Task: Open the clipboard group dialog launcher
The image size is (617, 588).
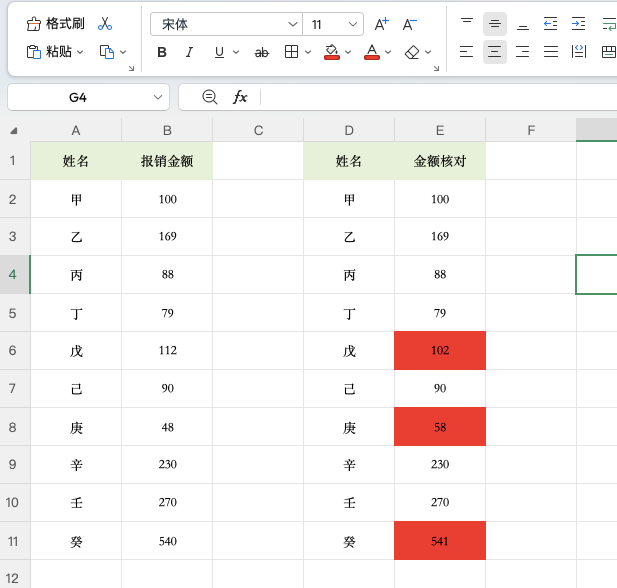Action: pos(131,68)
